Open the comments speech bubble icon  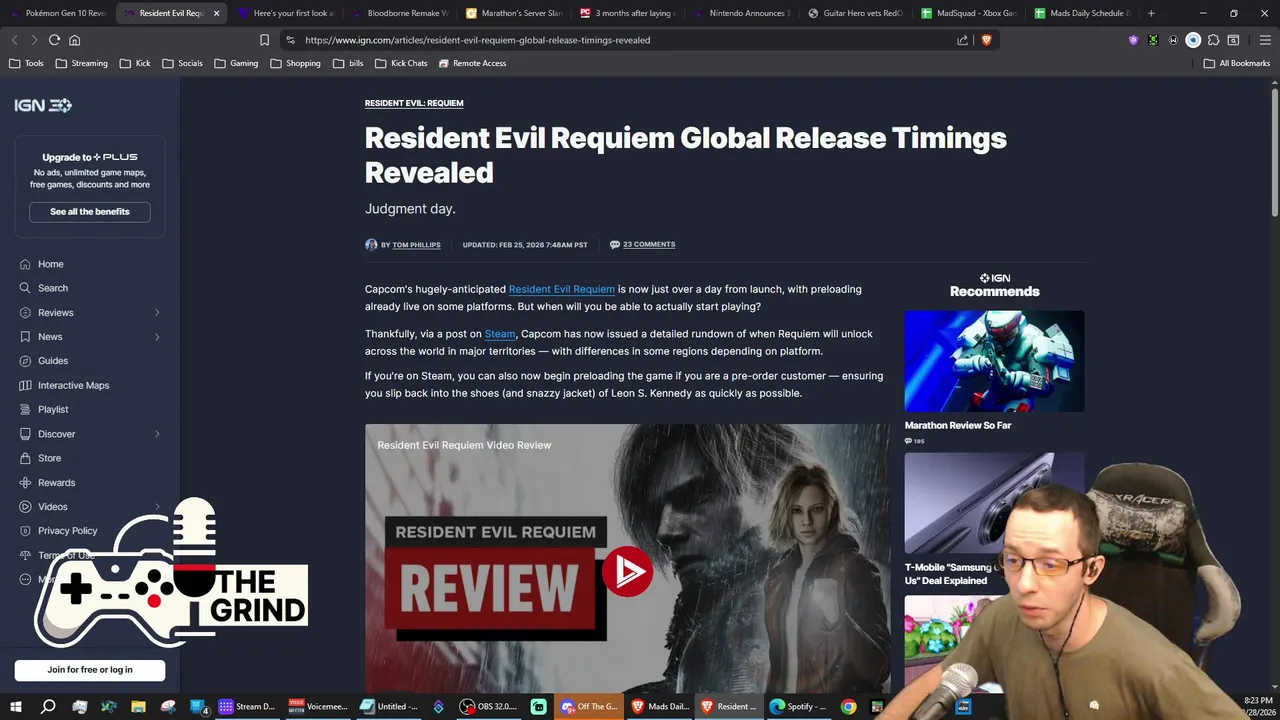point(615,245)
